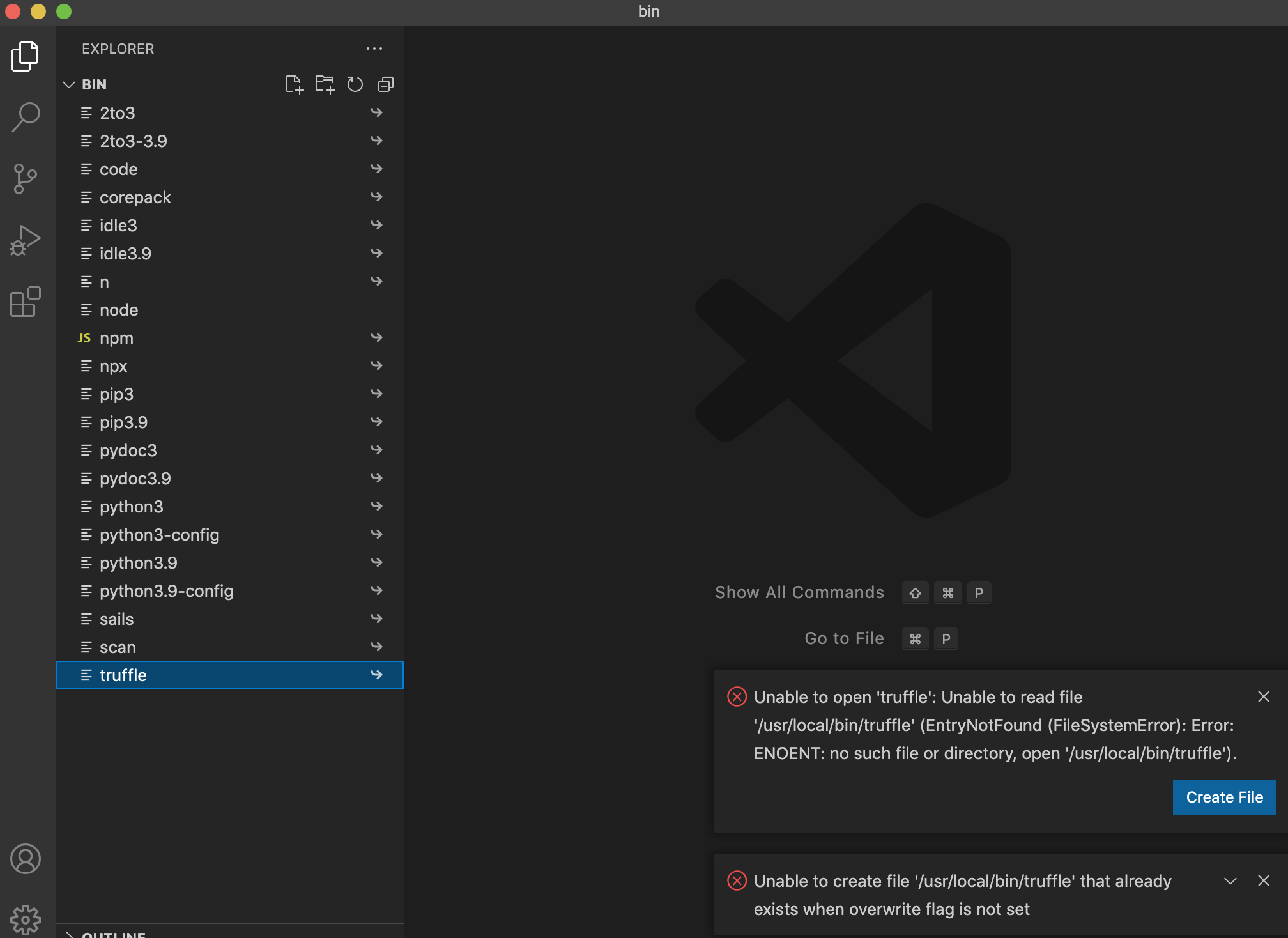The height and width of the screenshot is (938, 1288).
Task: Collapse all folders in Explorer
Action: pos(386,84)
